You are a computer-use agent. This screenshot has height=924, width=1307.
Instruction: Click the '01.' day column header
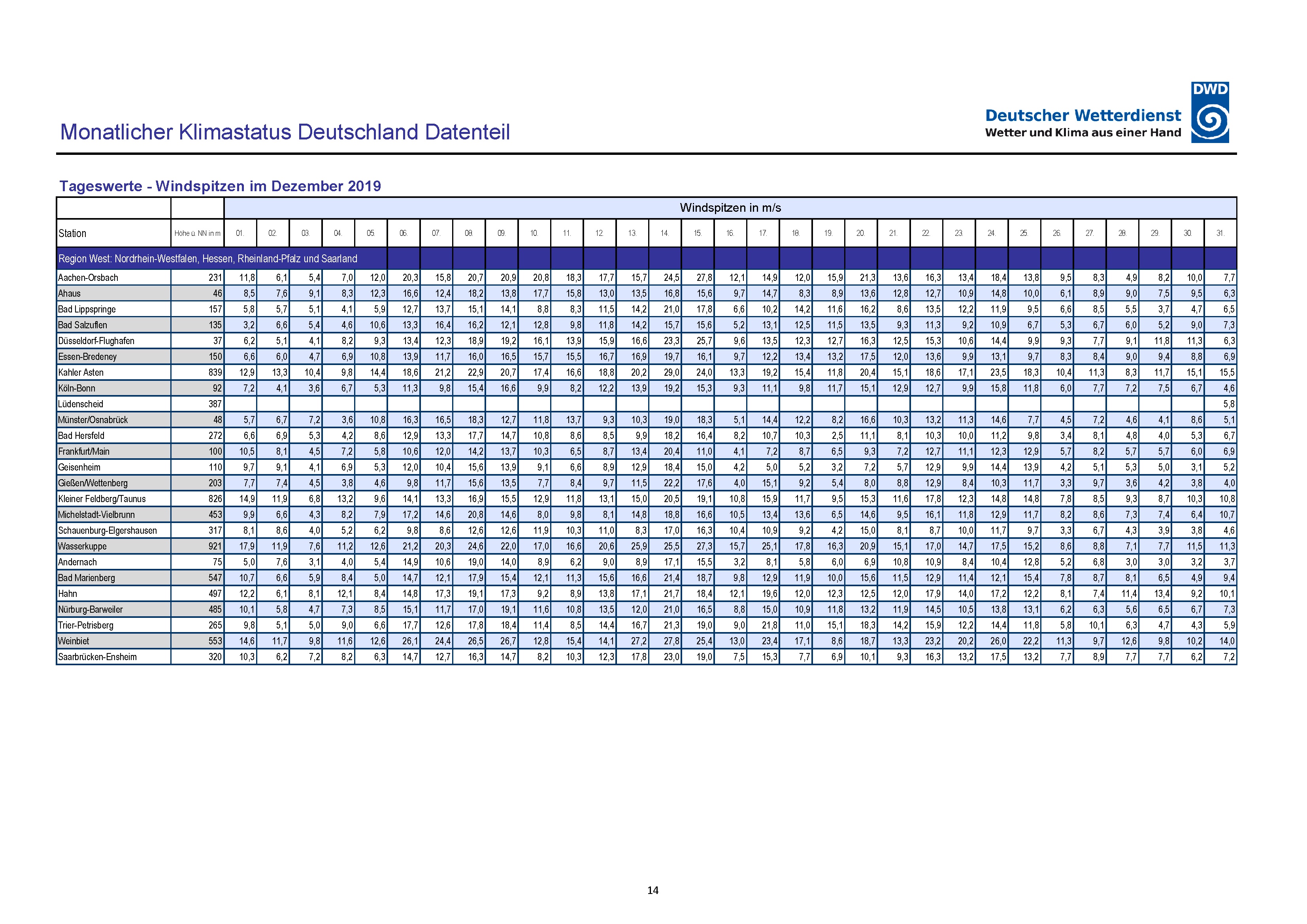click(x=240, y=233)
